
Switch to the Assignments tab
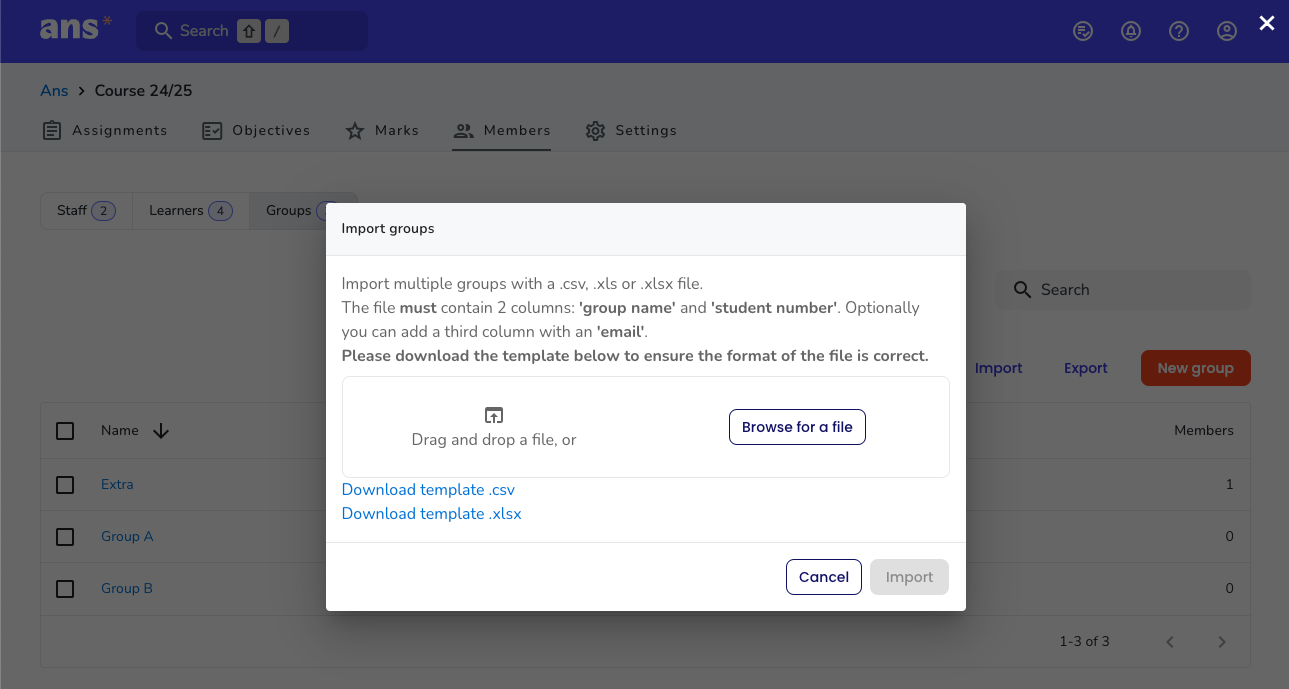[105, 130]
